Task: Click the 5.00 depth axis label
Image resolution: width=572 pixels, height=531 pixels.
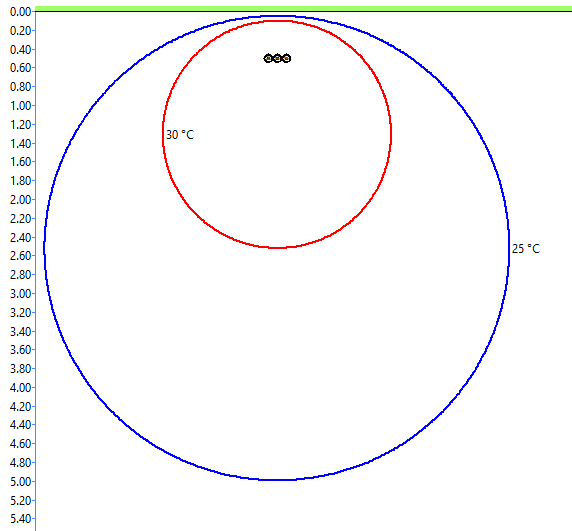Action: pos(20,482)
